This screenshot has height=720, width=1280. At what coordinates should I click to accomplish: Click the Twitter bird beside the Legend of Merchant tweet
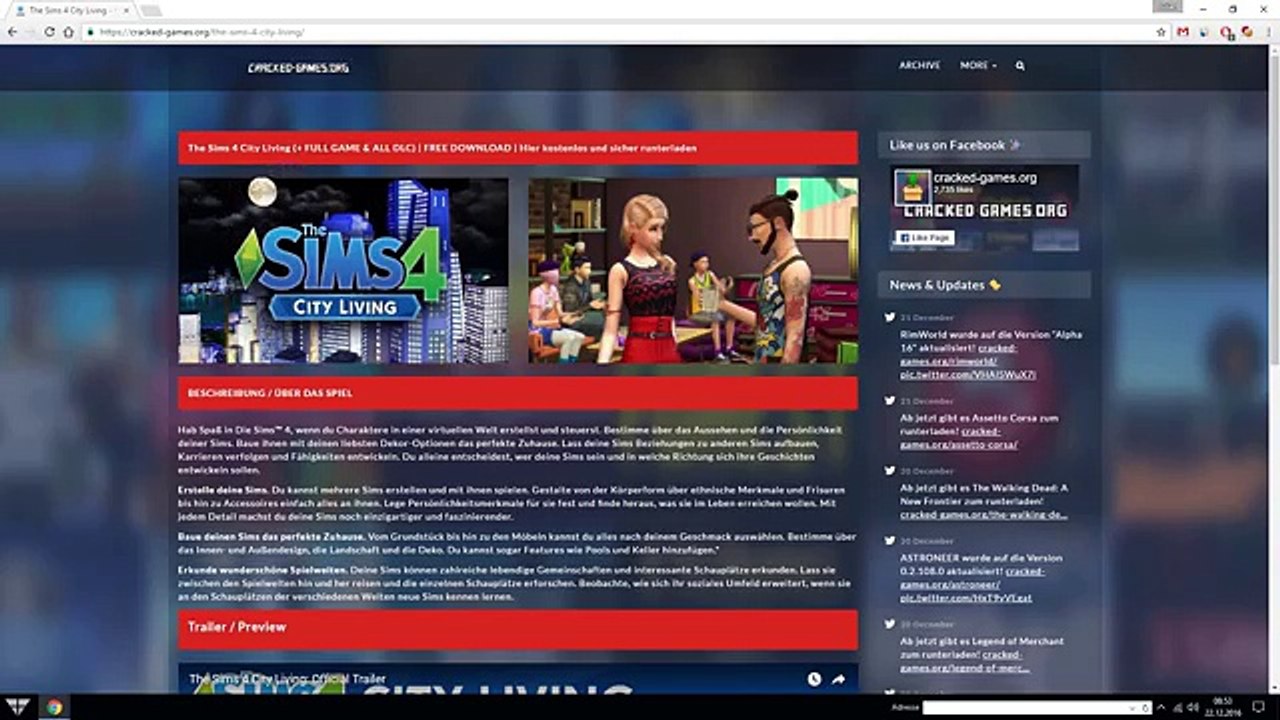889,623
